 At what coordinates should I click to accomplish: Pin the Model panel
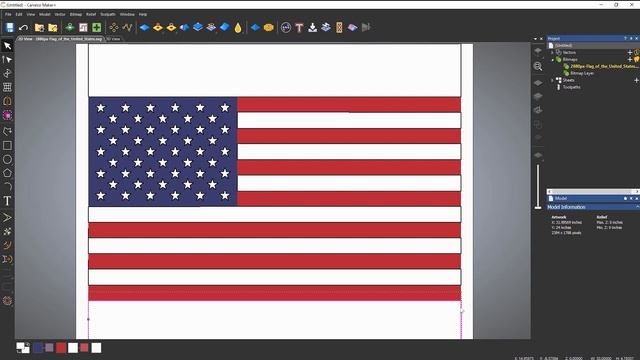tap(631, 199)
